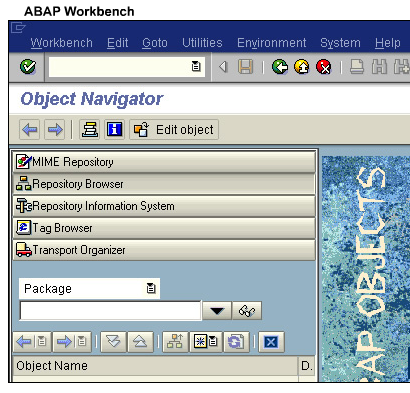The width and height of the screenshot is (410, 393).
Task: Click the Object Name column header
Action: tap(155, 366)
